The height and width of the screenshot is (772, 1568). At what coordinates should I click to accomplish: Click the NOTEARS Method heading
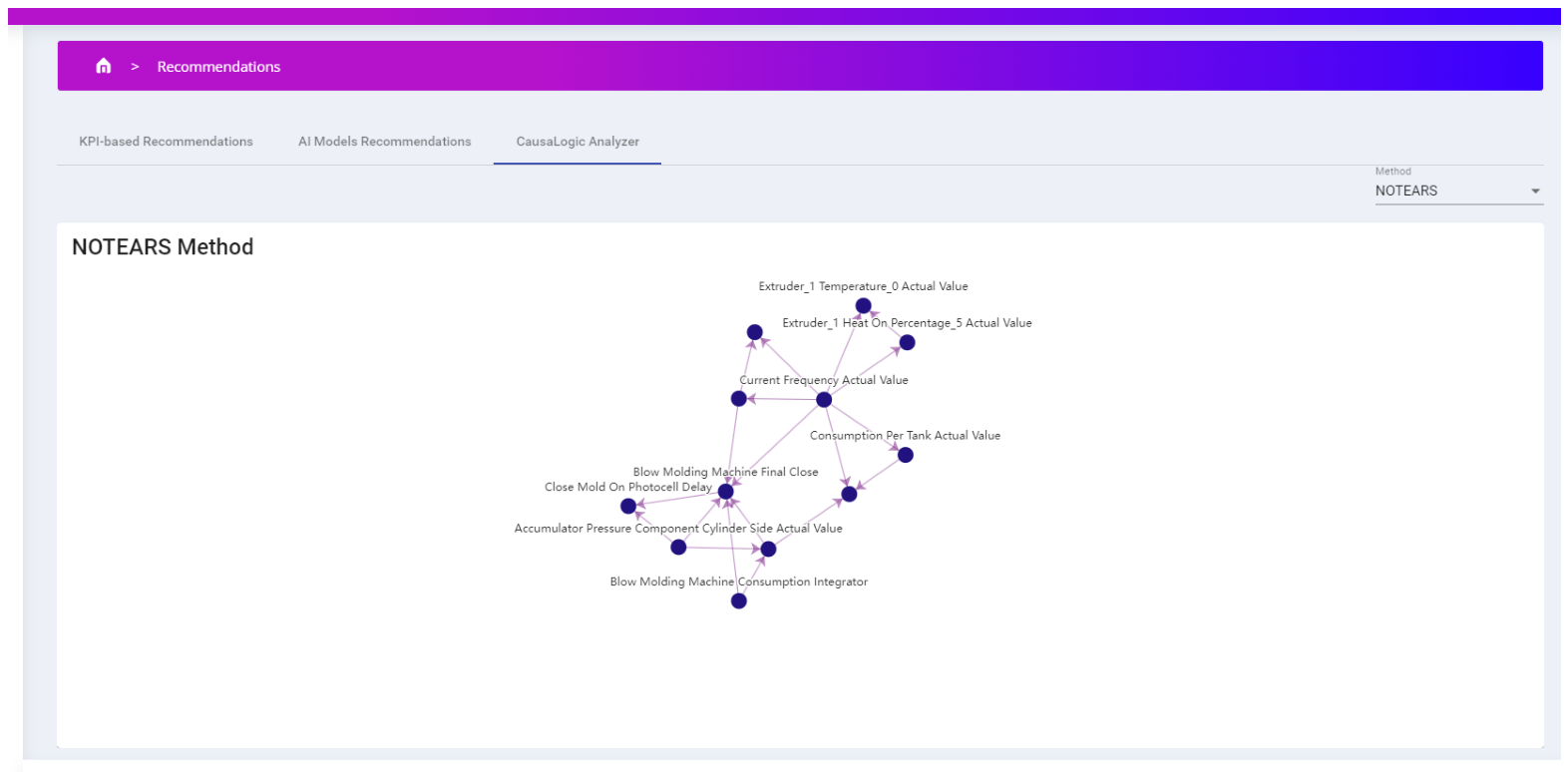163,246
